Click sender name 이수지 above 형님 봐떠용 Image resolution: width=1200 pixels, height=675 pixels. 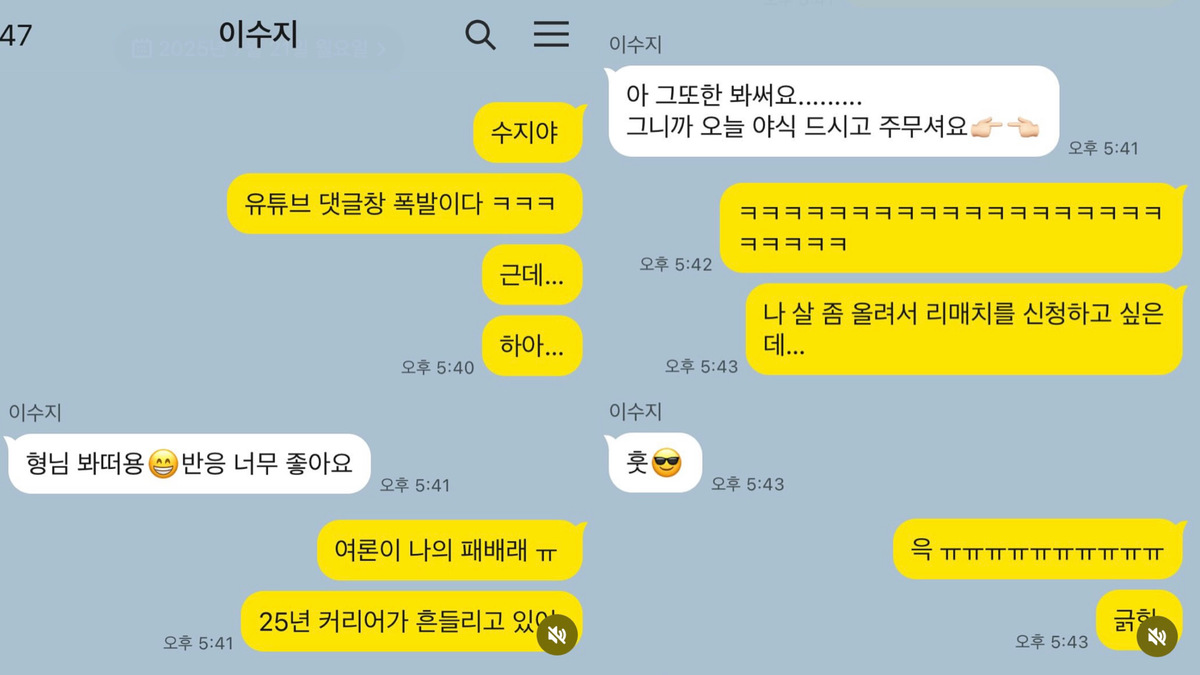pyautogui.click(x=35, y=411)
